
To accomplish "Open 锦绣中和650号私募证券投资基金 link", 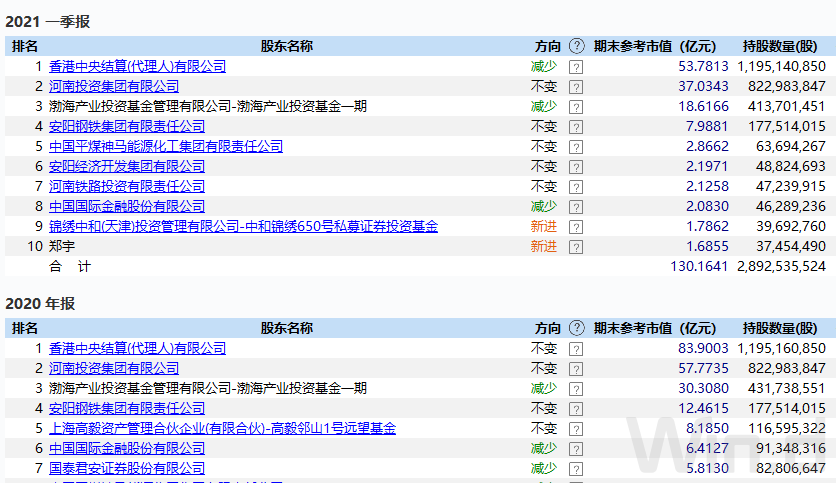I will [243, 226].
